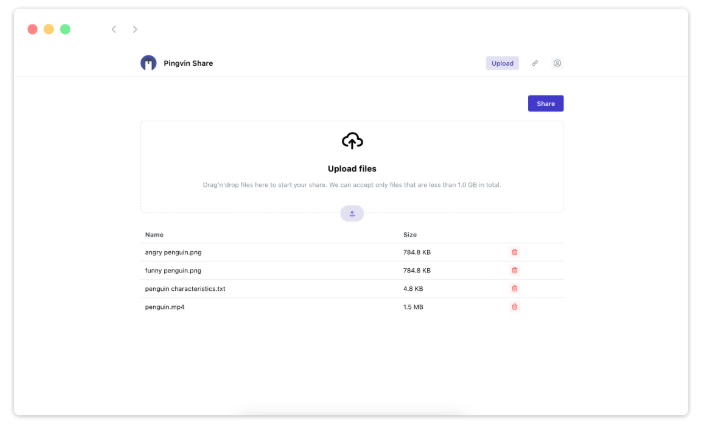Click the Pingvin Share penguin logo
Image resolution: width=707 pixels, height=430 pixels.
(148, 63)
